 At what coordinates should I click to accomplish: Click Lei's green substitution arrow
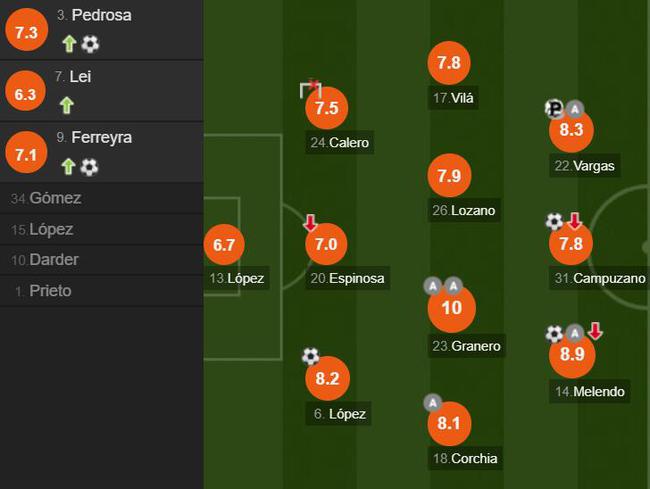click(67, 105)
